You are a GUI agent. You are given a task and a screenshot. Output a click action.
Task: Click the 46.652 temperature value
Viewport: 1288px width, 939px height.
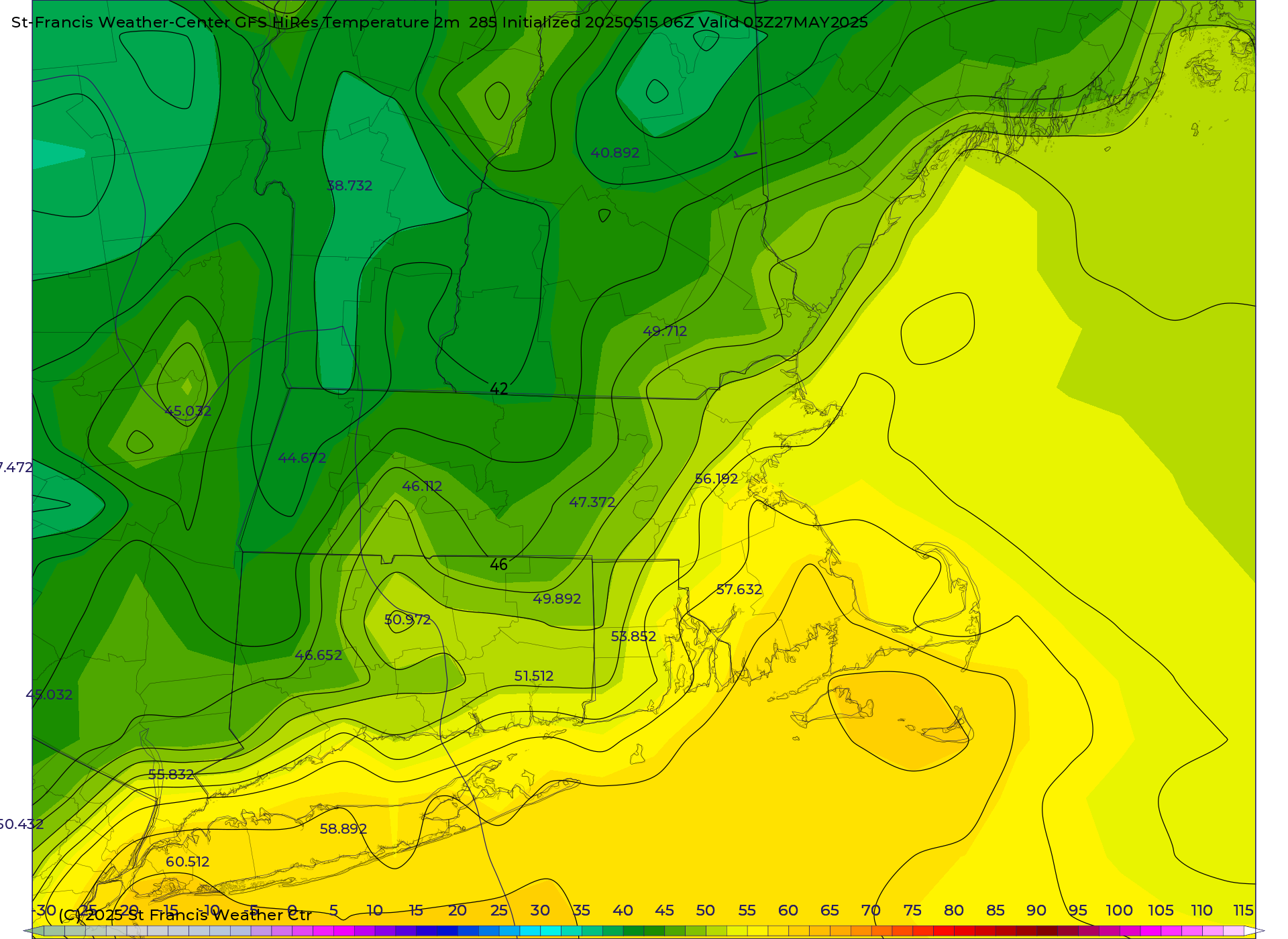tap(319, 655)
